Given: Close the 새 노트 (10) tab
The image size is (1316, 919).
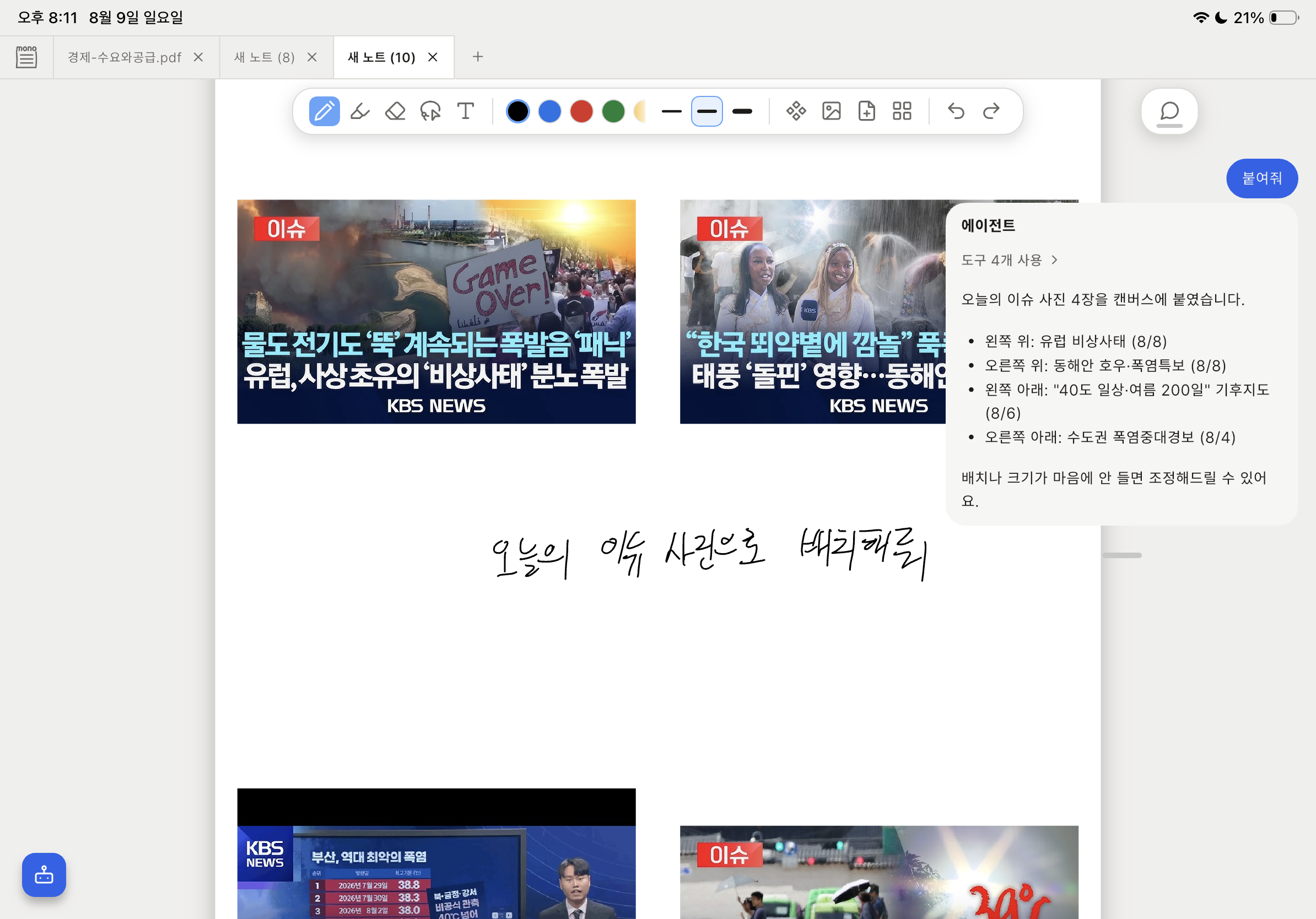Looking at the screenshot, I should tap(433, 57).
